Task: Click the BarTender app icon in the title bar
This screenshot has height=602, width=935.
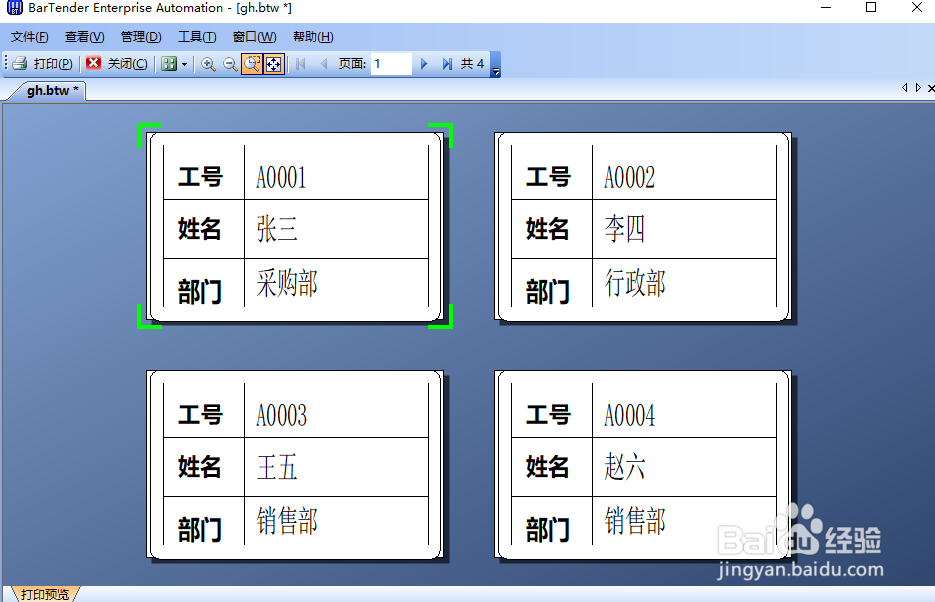Action: (x=14, y=8)
